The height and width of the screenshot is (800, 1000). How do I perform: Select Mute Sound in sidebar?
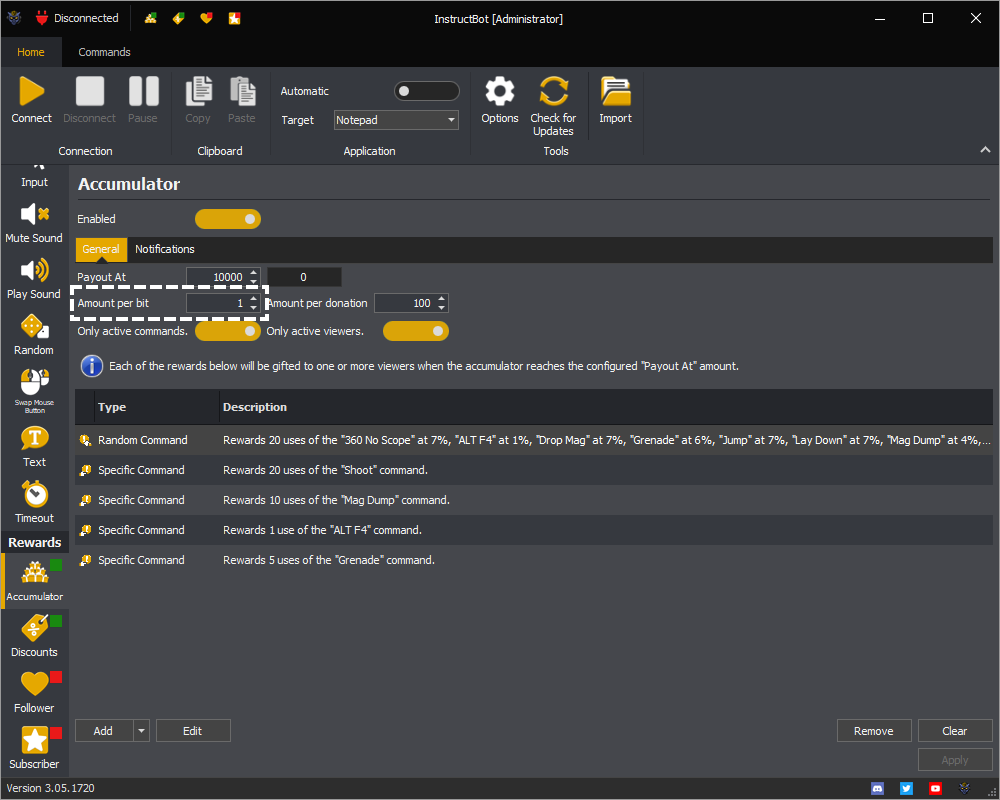tap(34, 223)
